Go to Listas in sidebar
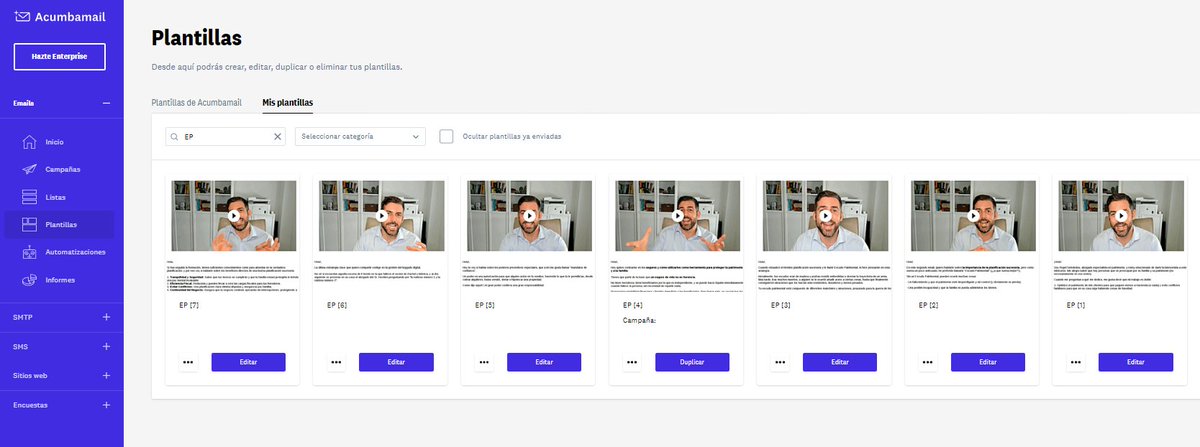Viewport: 1200px width, 447px height. pyautogui.click(x=55, y=197)
